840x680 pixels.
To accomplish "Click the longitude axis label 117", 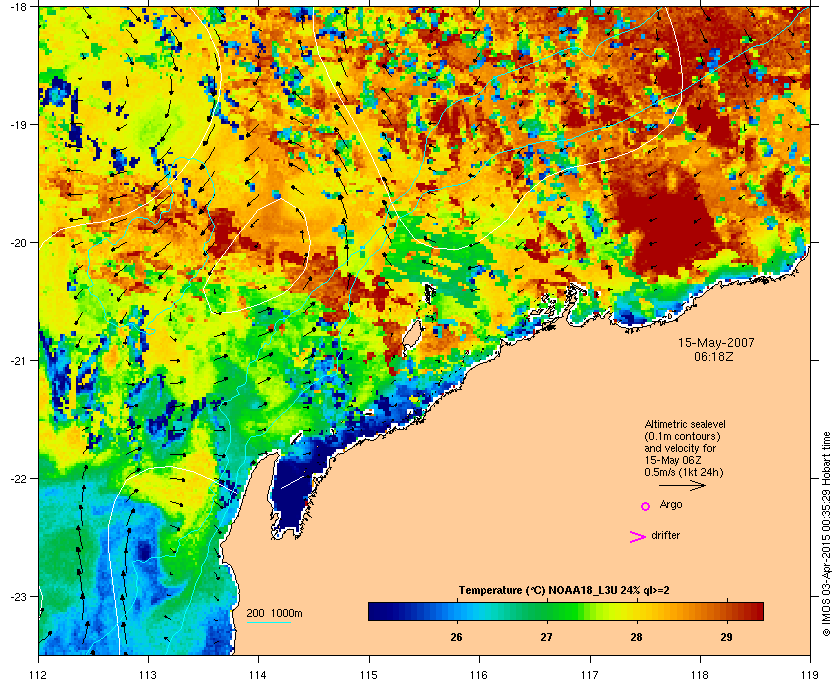I will [x=590, y=675].
